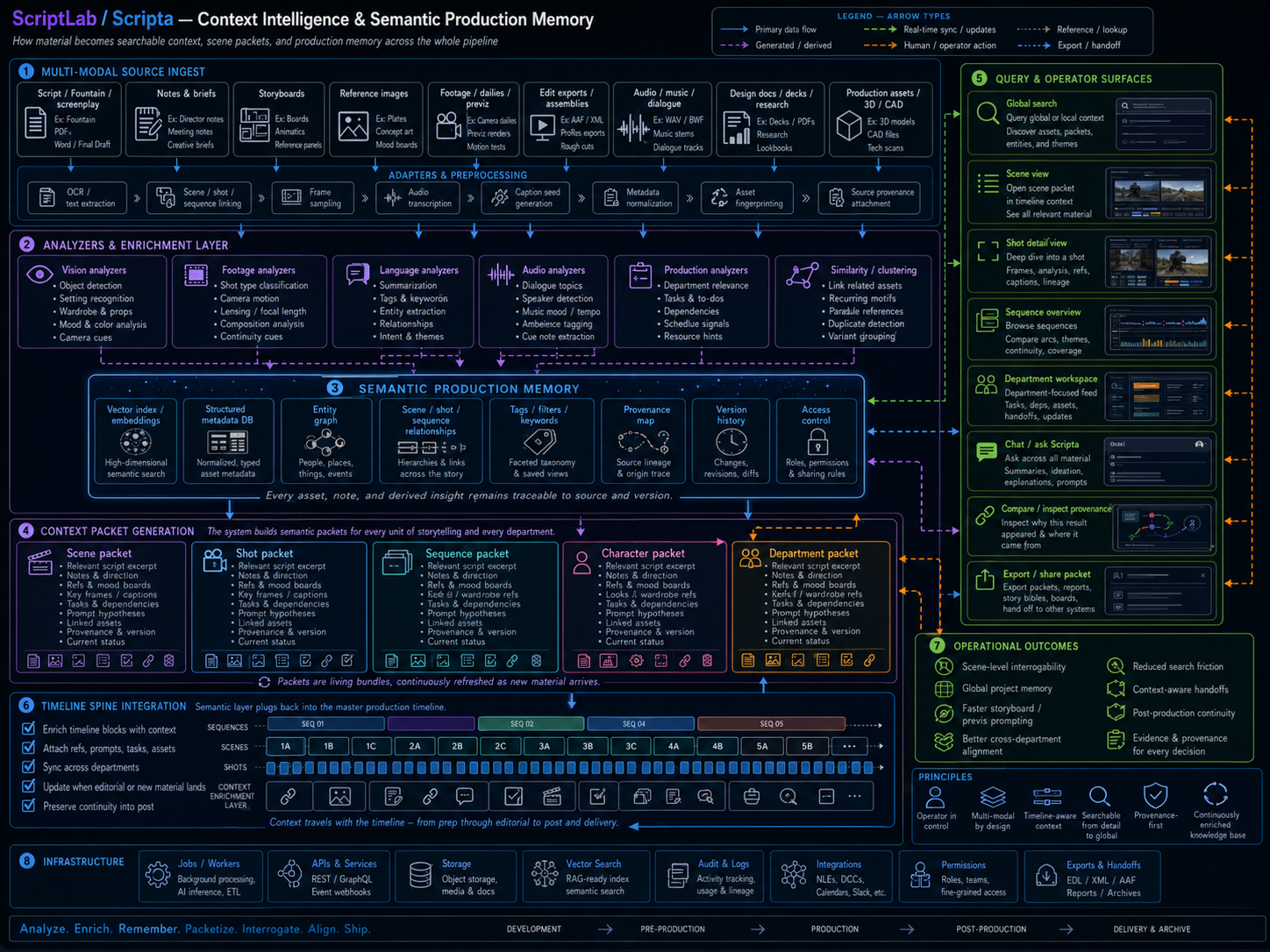The image size is (1270, 952).
Task: Select scene 5B in the scenes row
Action: 807,746
